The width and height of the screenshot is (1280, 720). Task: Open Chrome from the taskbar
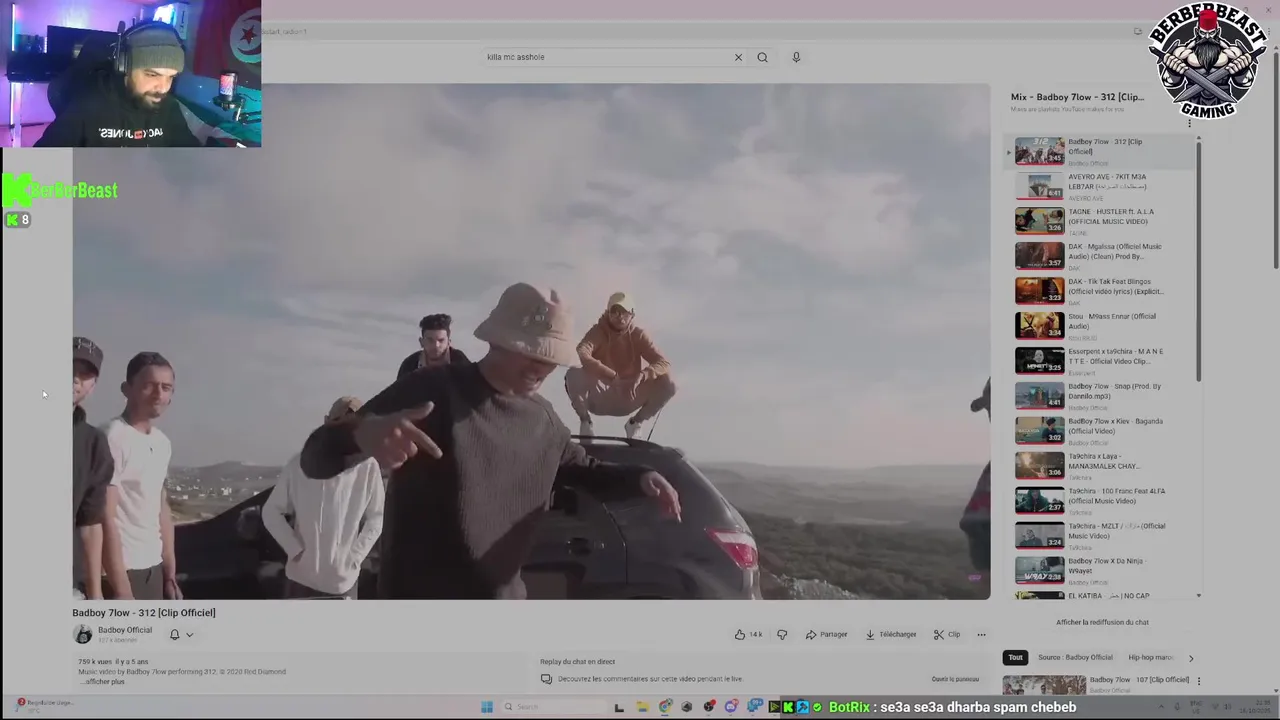[665, 707]
